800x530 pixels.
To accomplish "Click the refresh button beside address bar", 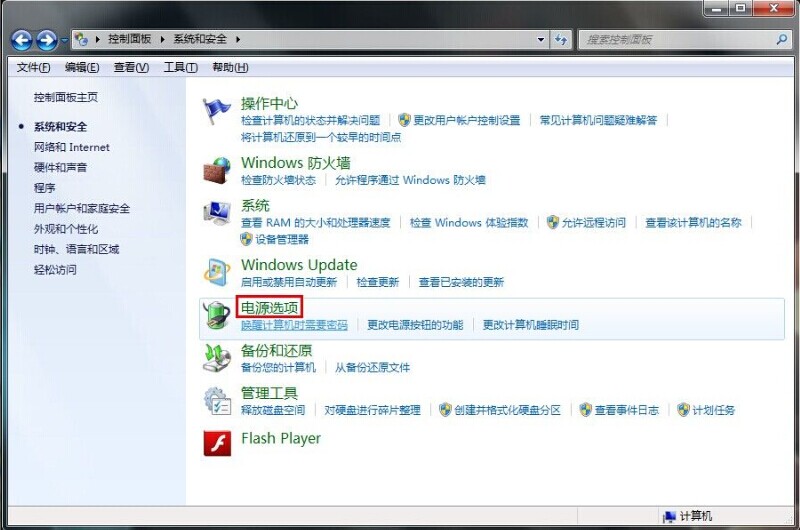I will click(x=561, y=40).
